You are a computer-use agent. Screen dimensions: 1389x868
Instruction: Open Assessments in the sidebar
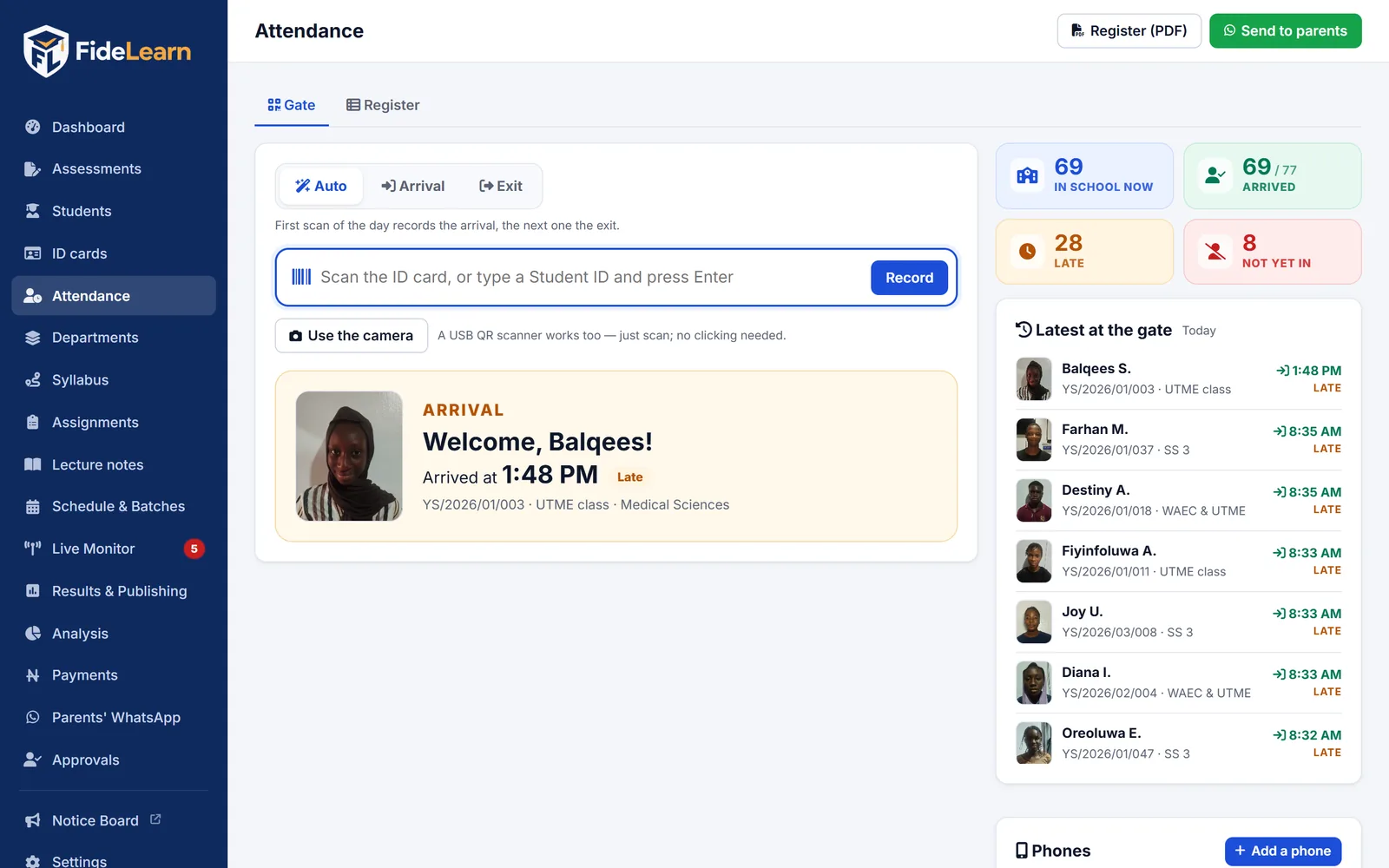pyautogui.click(x=114, y=169)
